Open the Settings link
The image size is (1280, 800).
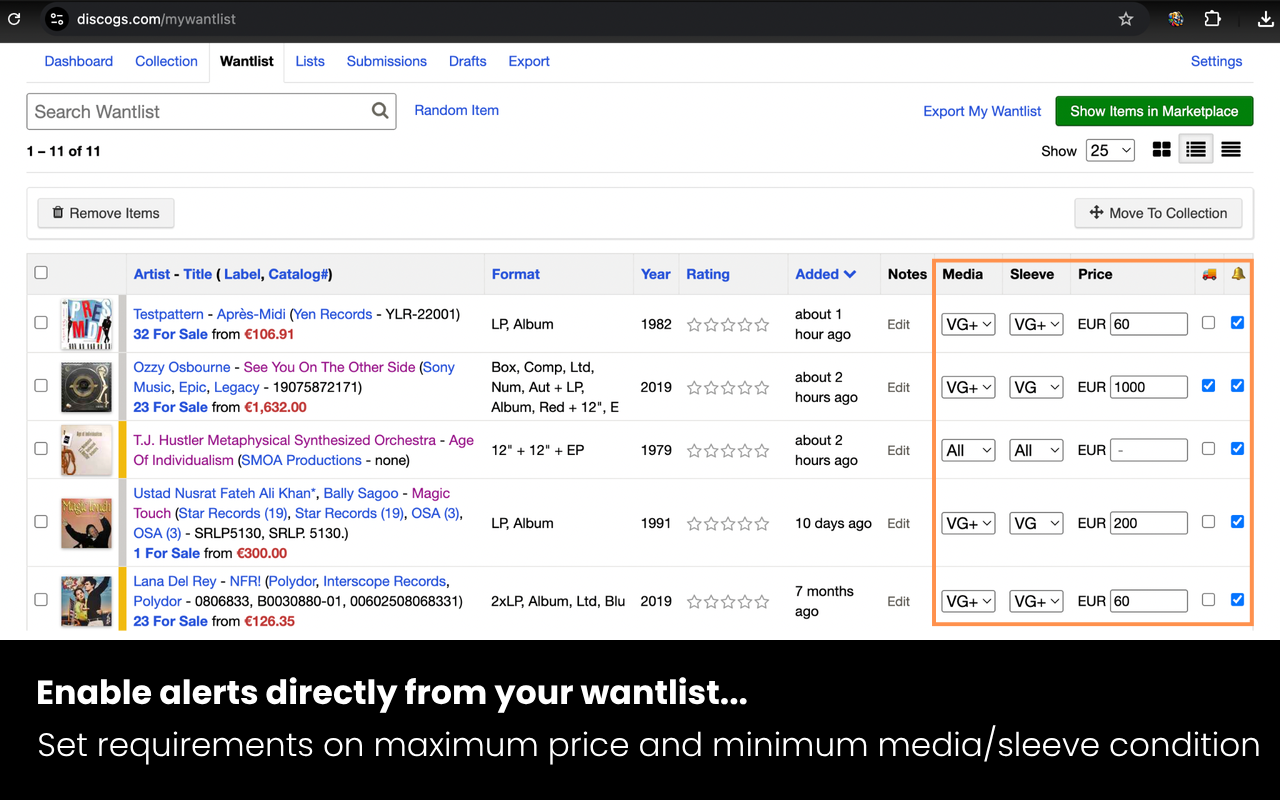tap(1216, 61)
